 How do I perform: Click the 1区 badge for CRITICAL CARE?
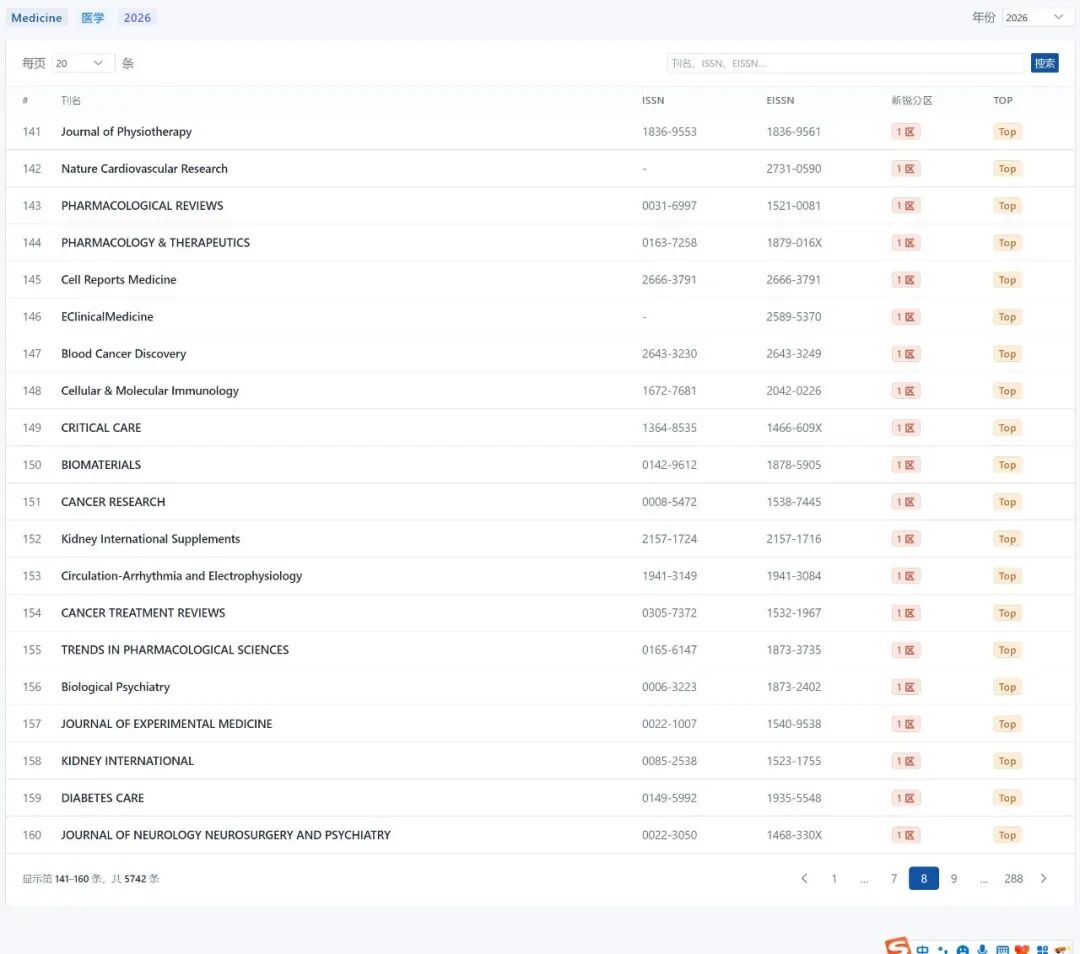pyautogui.click(x=905, y=428)
